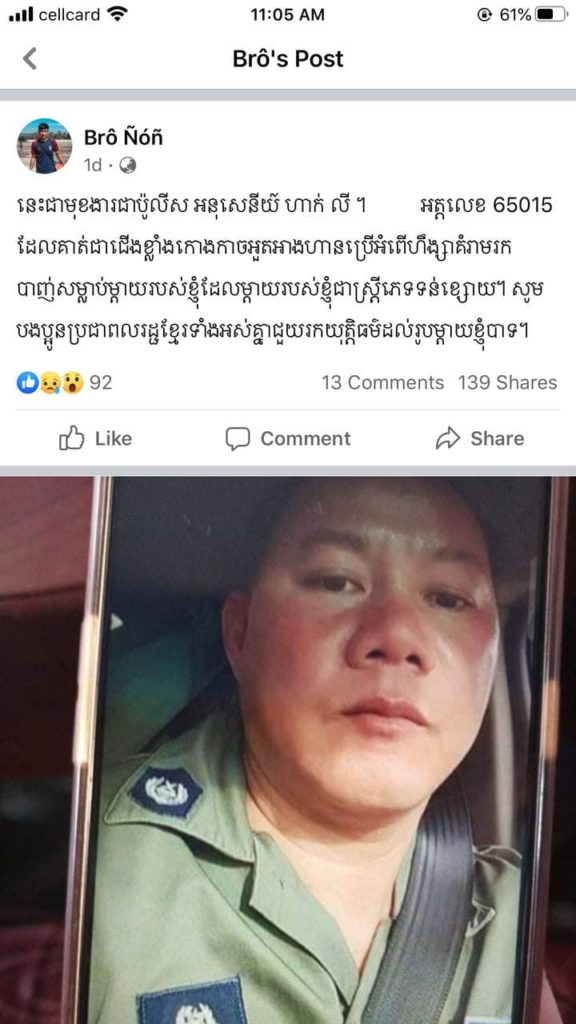
Task: Tap the Brô's Post header title
Action: [x=288, y=59]
